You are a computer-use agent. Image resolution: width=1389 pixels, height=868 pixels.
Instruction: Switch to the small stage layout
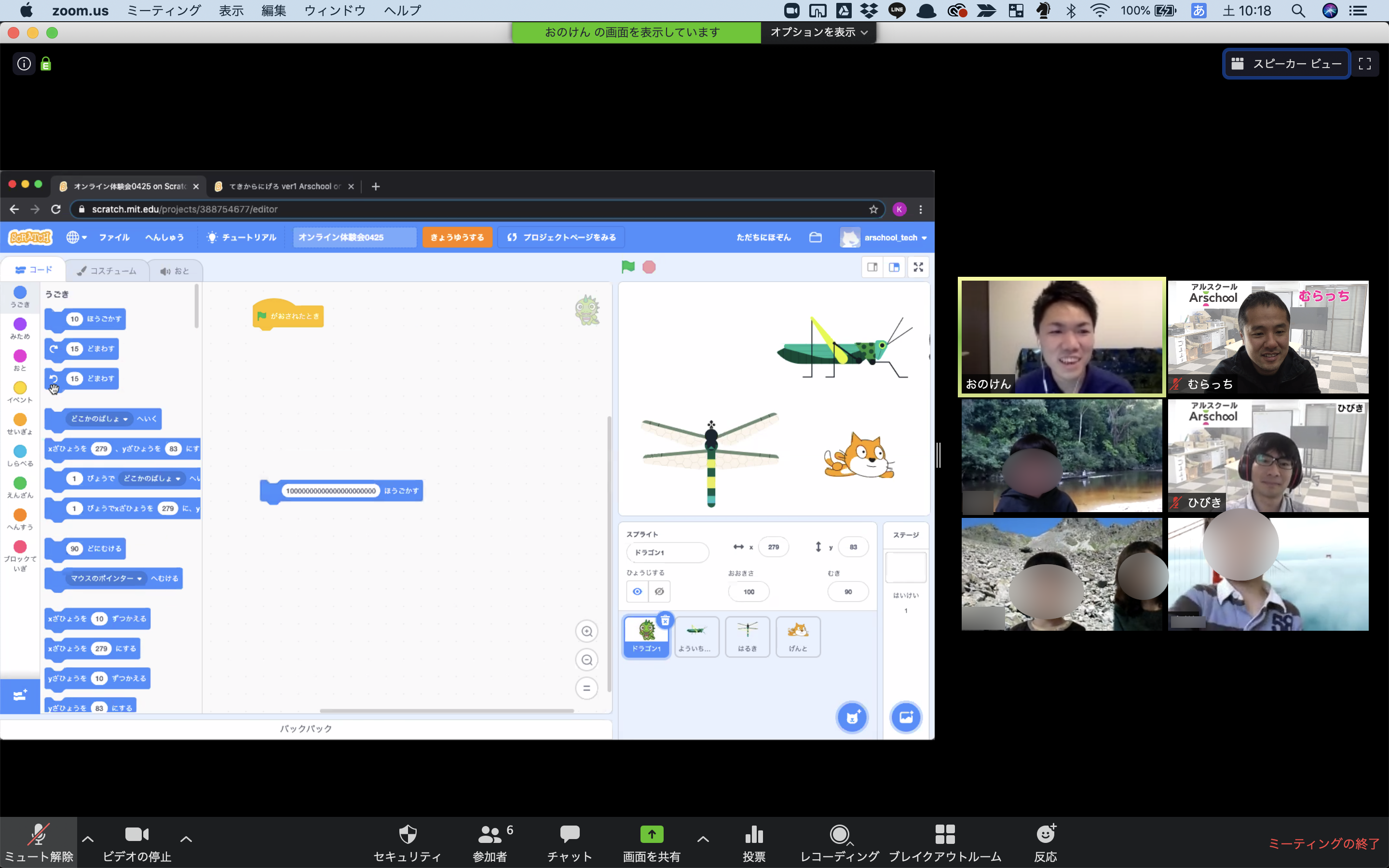[872, 267]
